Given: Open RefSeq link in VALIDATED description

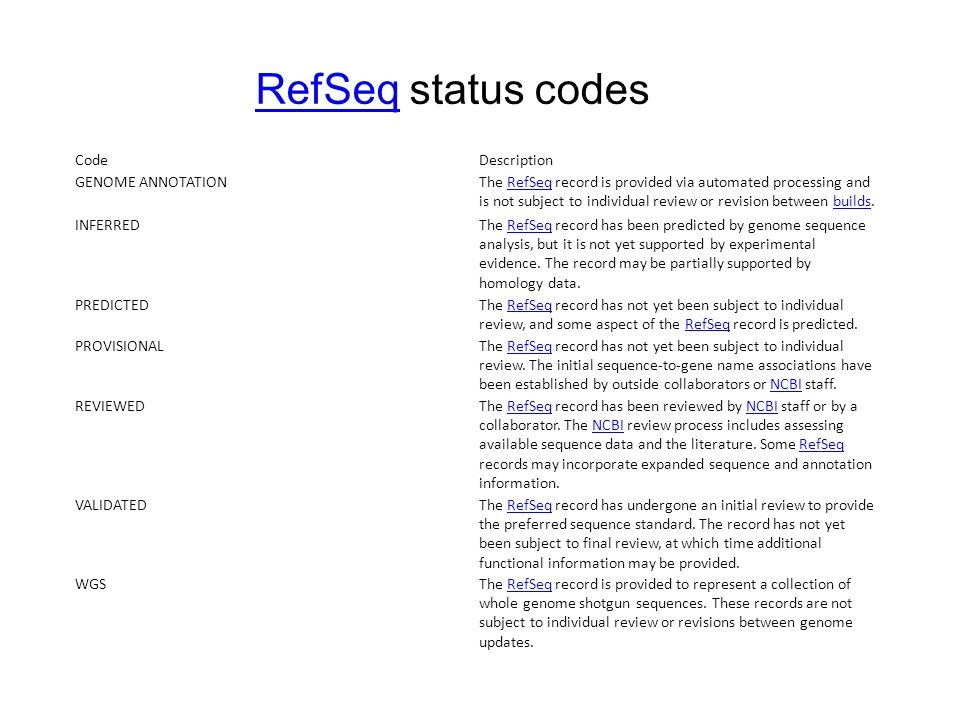Looking at the screenshot, I should click(x=529, y=505).
